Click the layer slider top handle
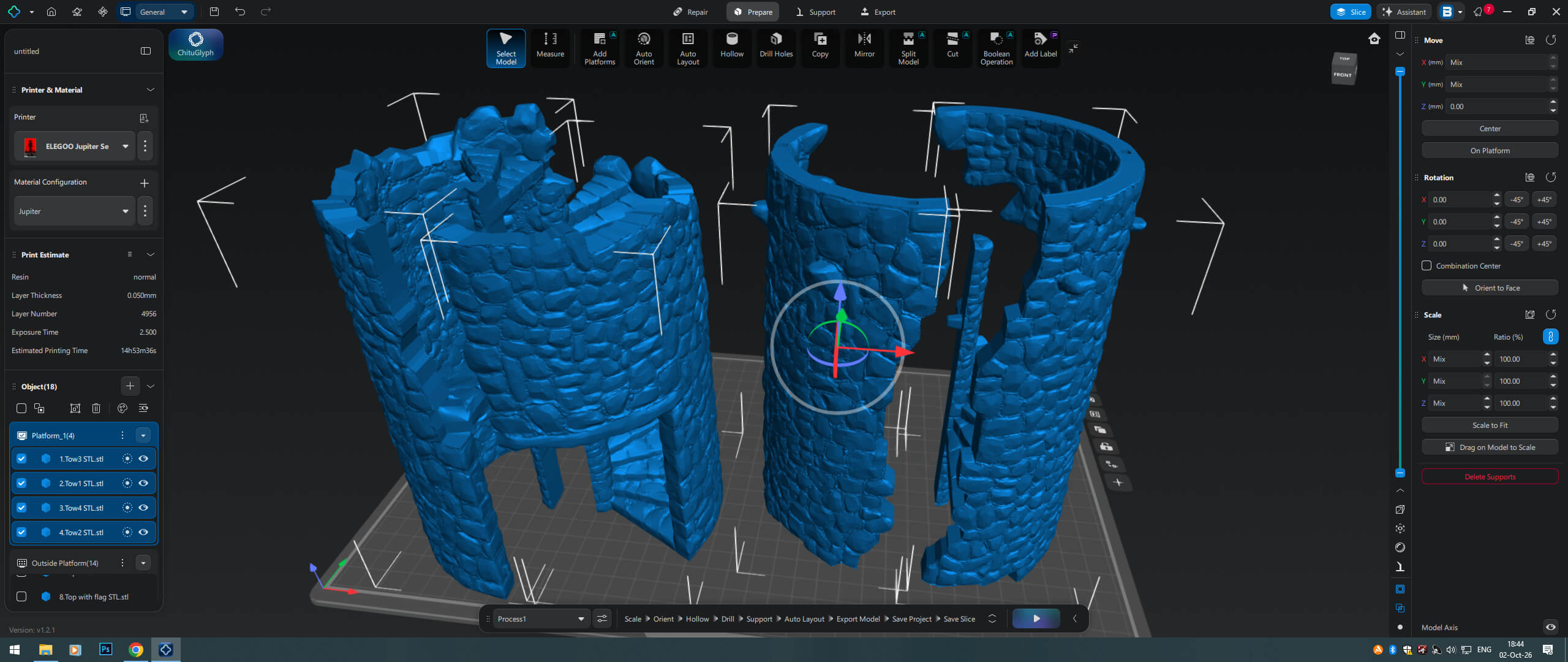The height and width of the screenshot is (662, 1568). pos(1400,71)
